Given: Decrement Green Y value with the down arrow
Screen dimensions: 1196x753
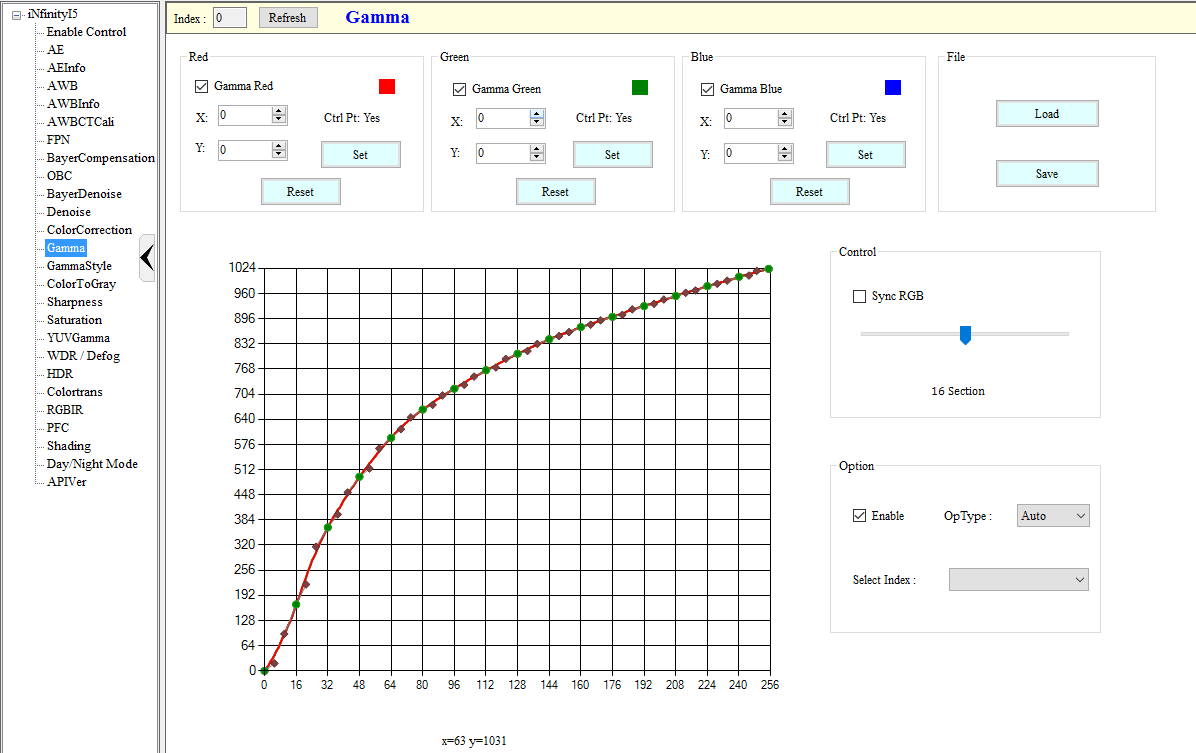Looking at the screenshot, I should (x=535, y=159).
